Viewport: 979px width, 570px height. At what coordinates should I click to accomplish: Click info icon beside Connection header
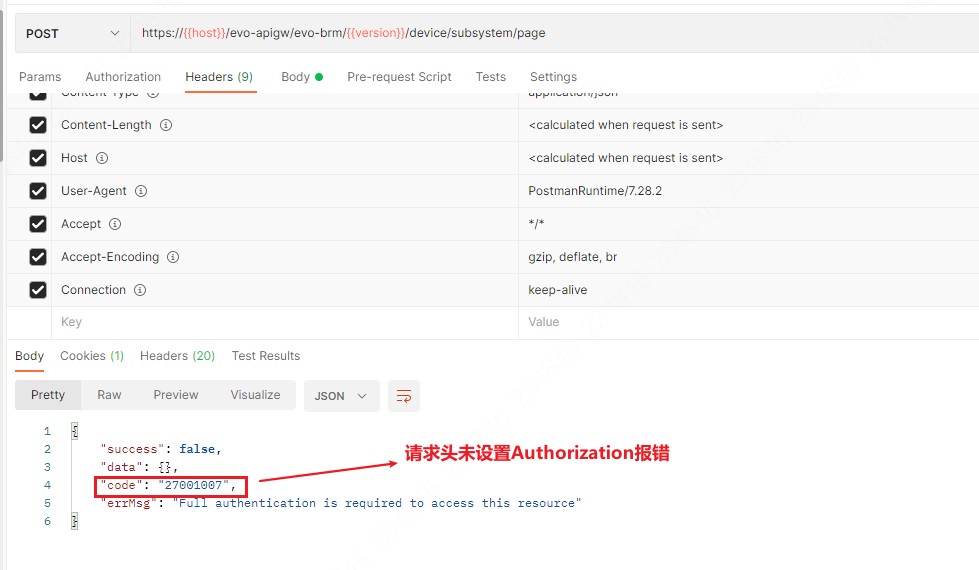[140, 290]
